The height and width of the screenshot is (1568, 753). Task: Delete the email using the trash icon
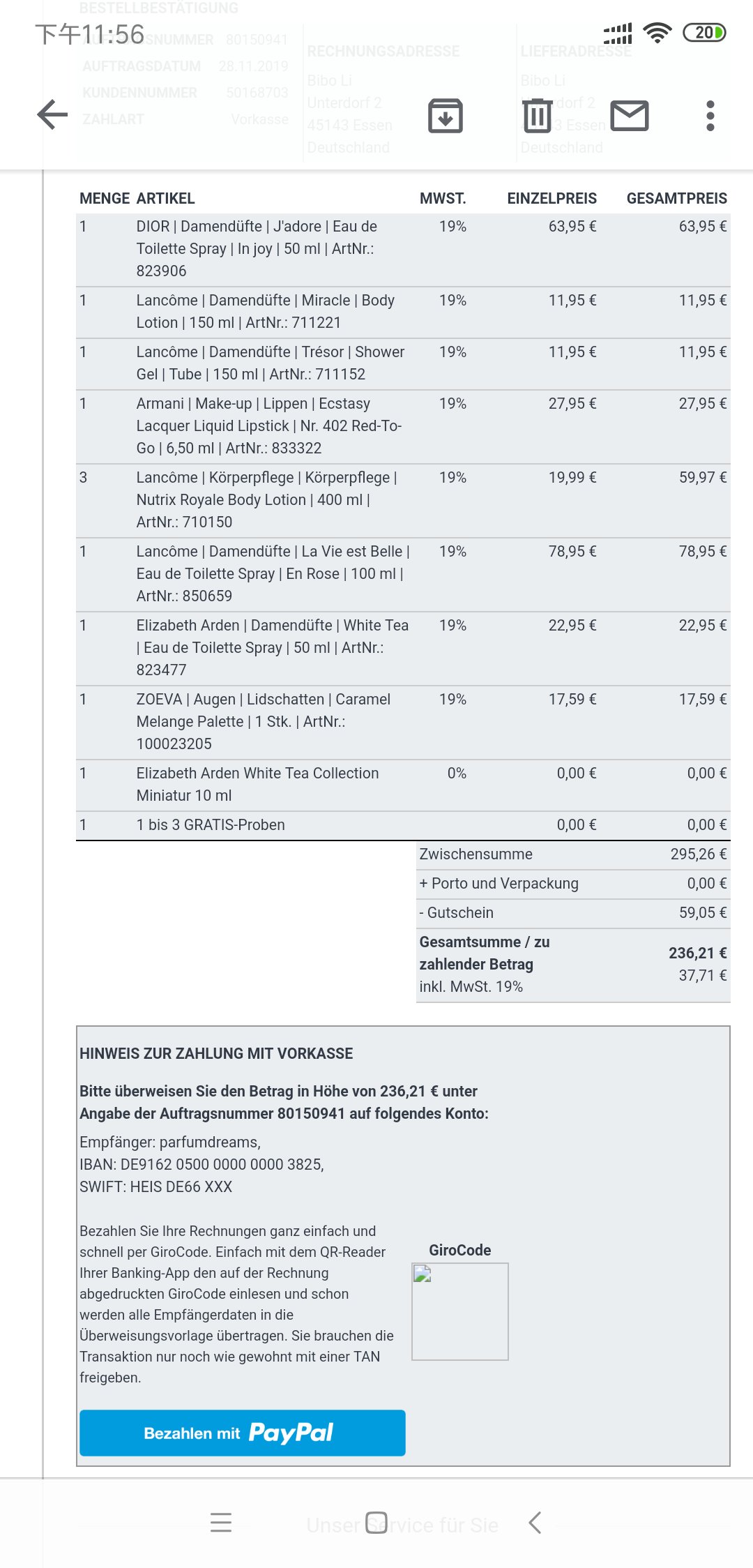(x=537, y=116)
